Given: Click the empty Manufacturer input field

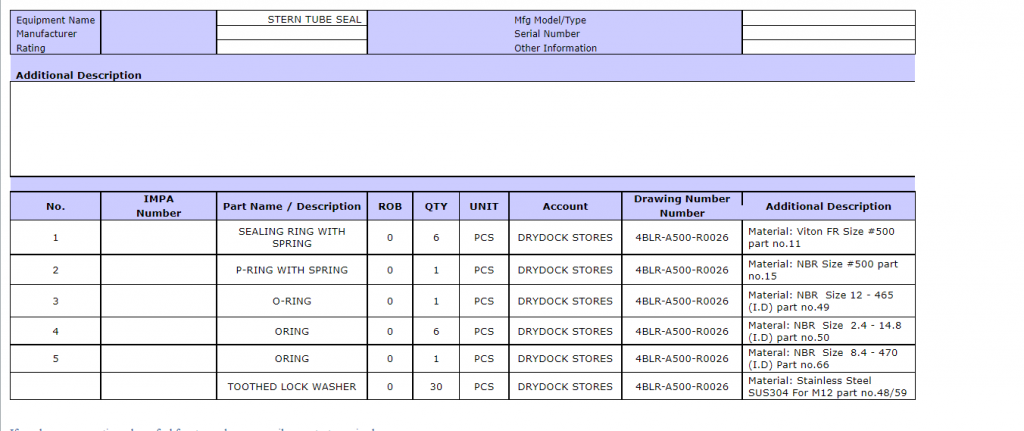Looking at the screenshot, I should 292,33.
